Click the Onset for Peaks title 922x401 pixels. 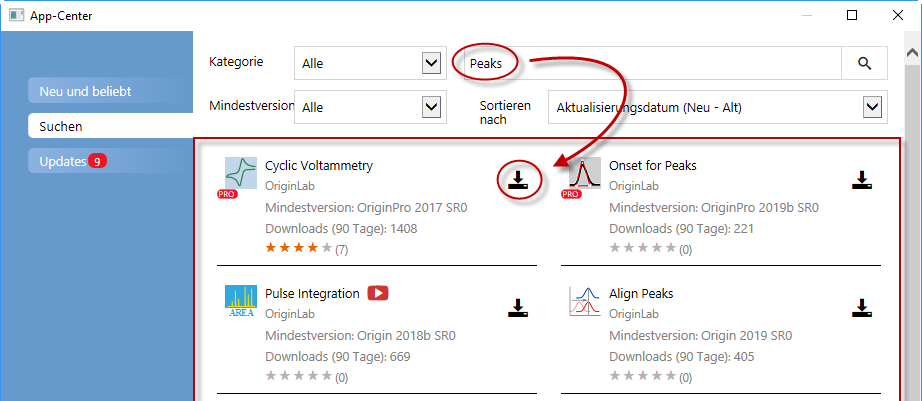653,166
